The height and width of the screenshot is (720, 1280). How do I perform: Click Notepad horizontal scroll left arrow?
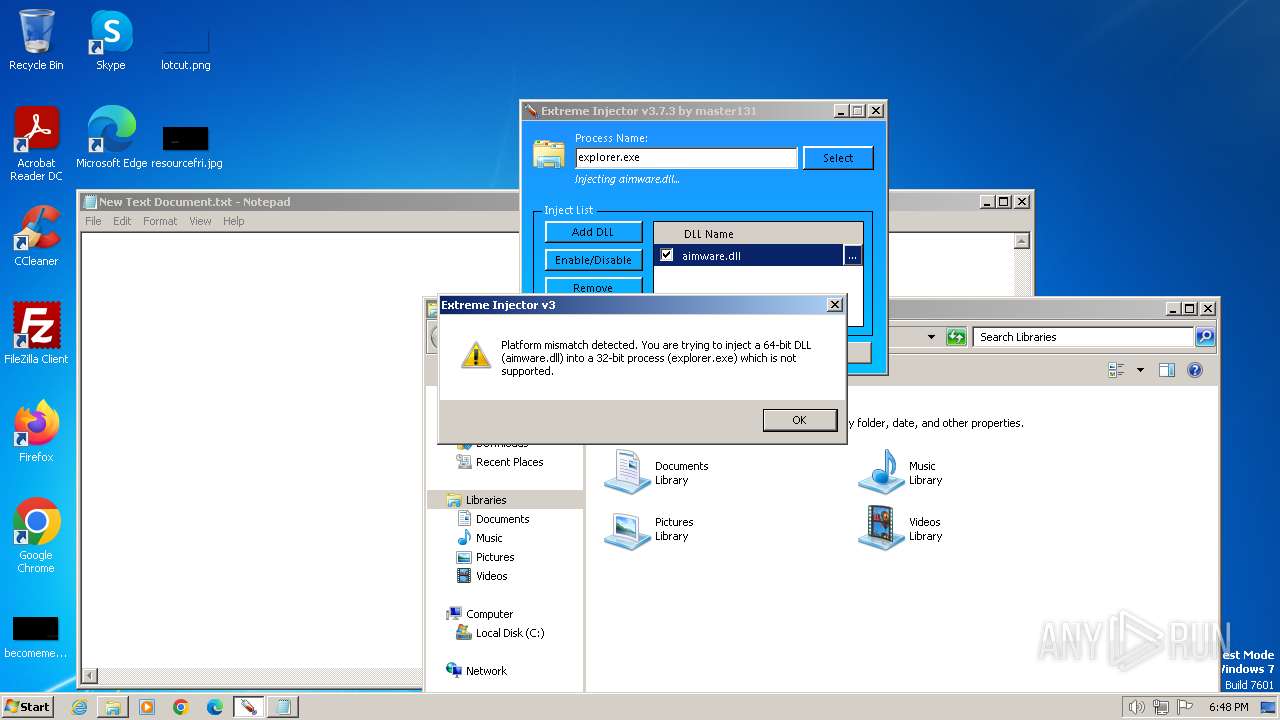pos(90,677)
